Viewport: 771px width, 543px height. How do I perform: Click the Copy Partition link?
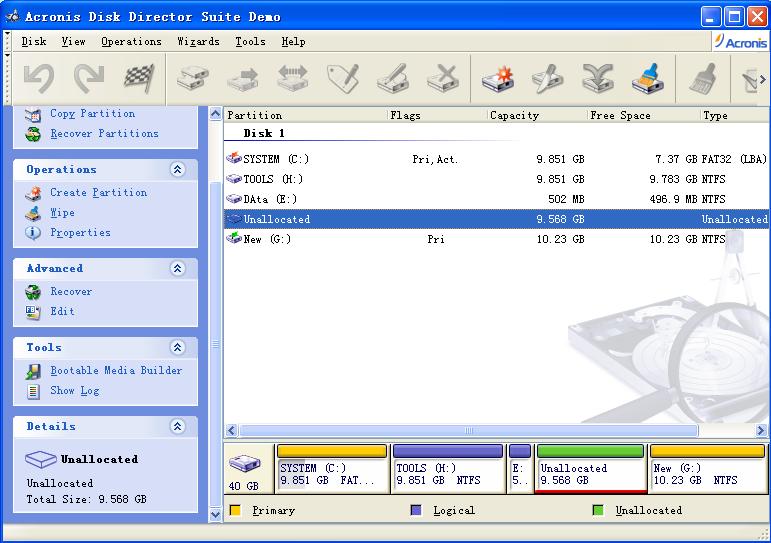pyautogui.click(x=92, y=114)
